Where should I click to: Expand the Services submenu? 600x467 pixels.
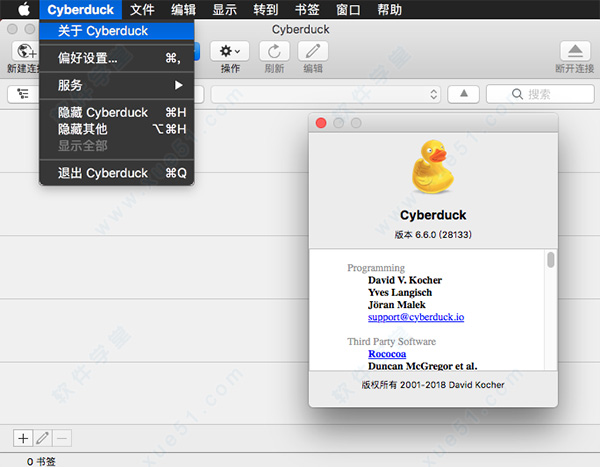click(117, 85)
